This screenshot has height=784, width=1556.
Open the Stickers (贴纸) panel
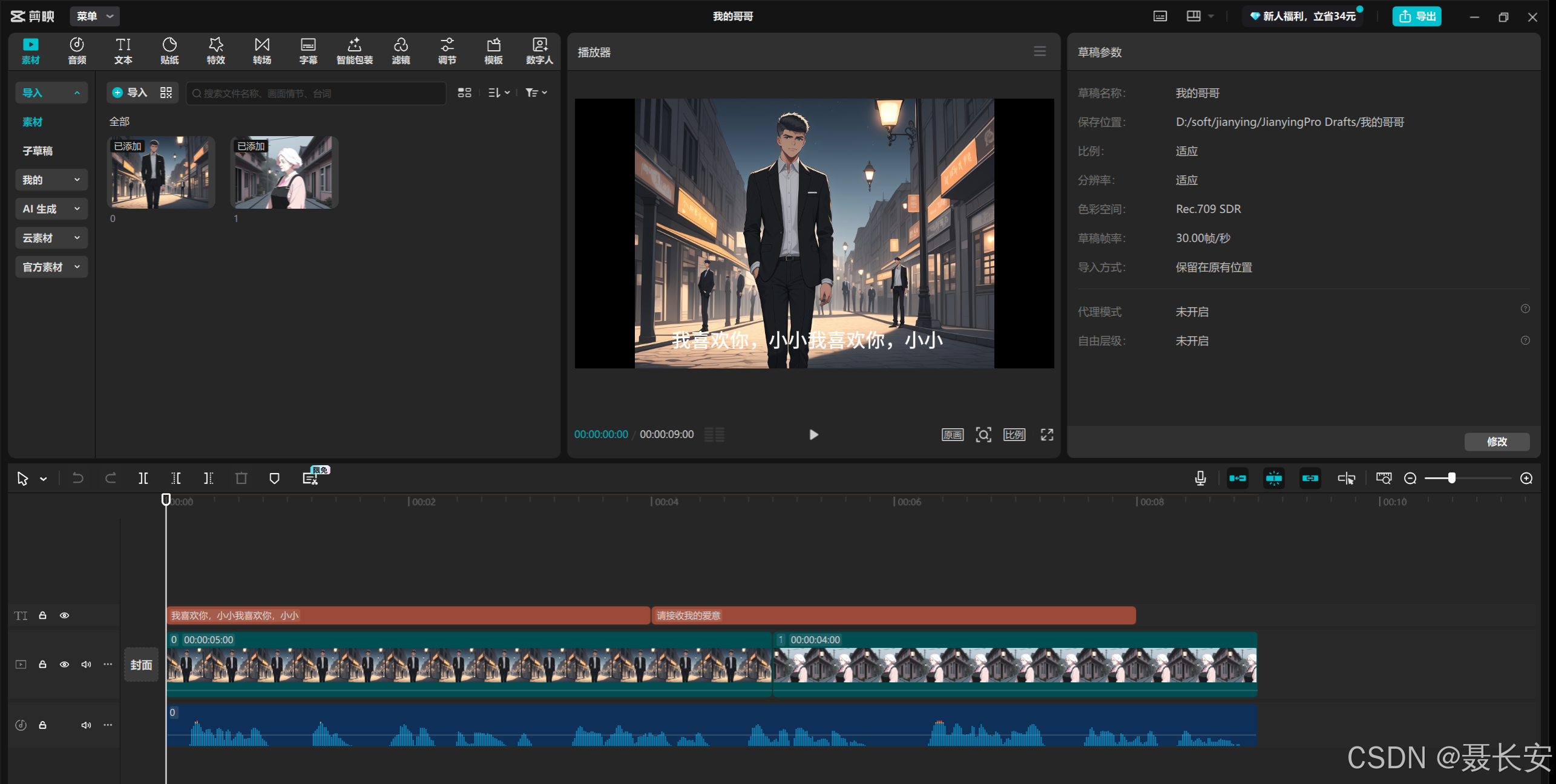click(x=169, y=51)
